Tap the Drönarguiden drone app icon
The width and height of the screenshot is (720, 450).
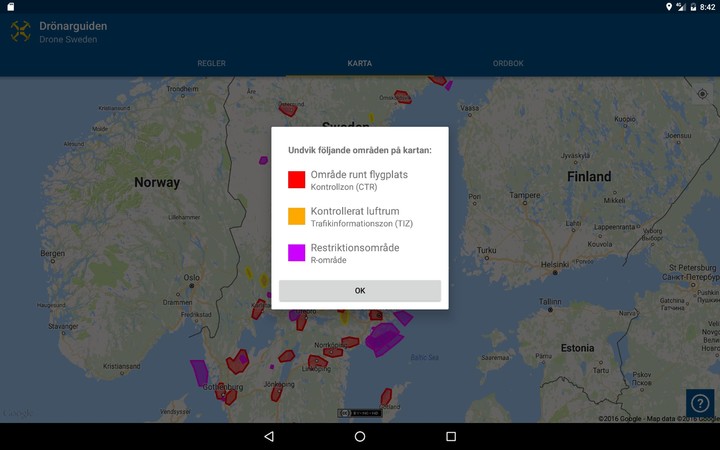20,32
